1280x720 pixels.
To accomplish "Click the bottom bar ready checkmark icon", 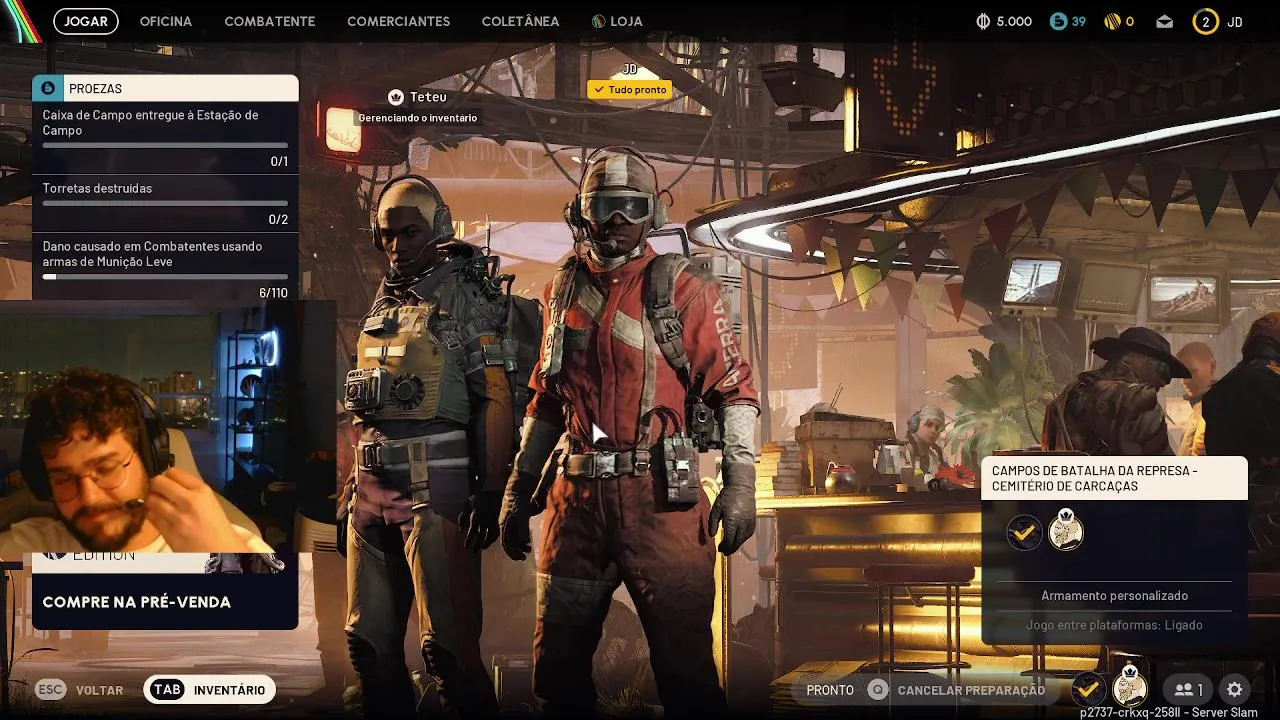I will (1088, 689).
